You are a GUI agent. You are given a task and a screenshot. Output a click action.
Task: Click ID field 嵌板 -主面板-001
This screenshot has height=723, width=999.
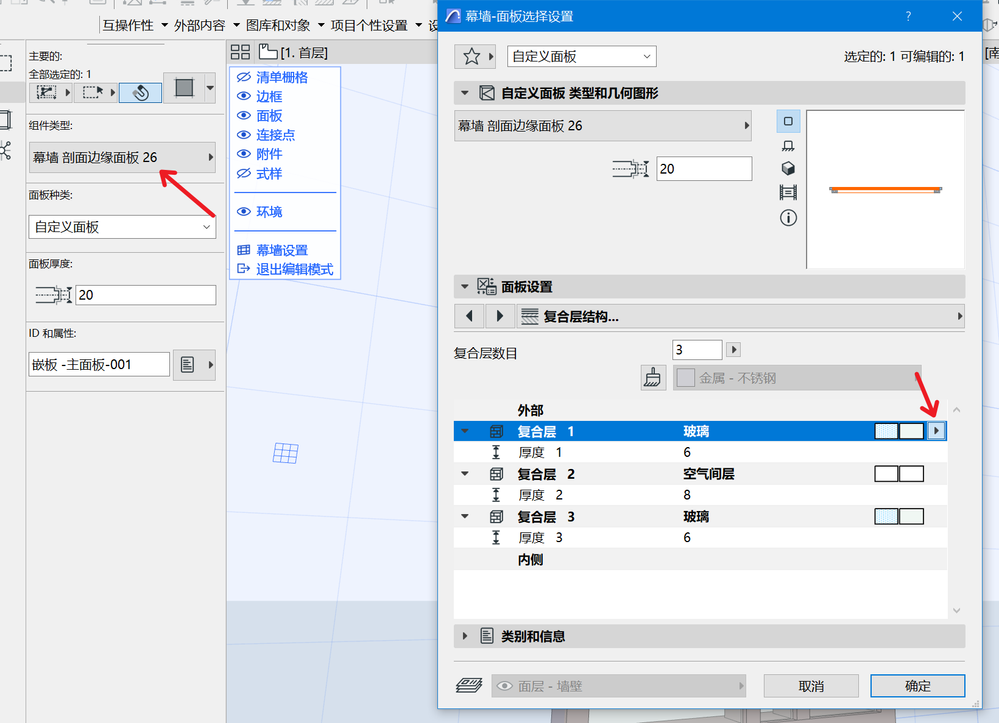(99, 364)
